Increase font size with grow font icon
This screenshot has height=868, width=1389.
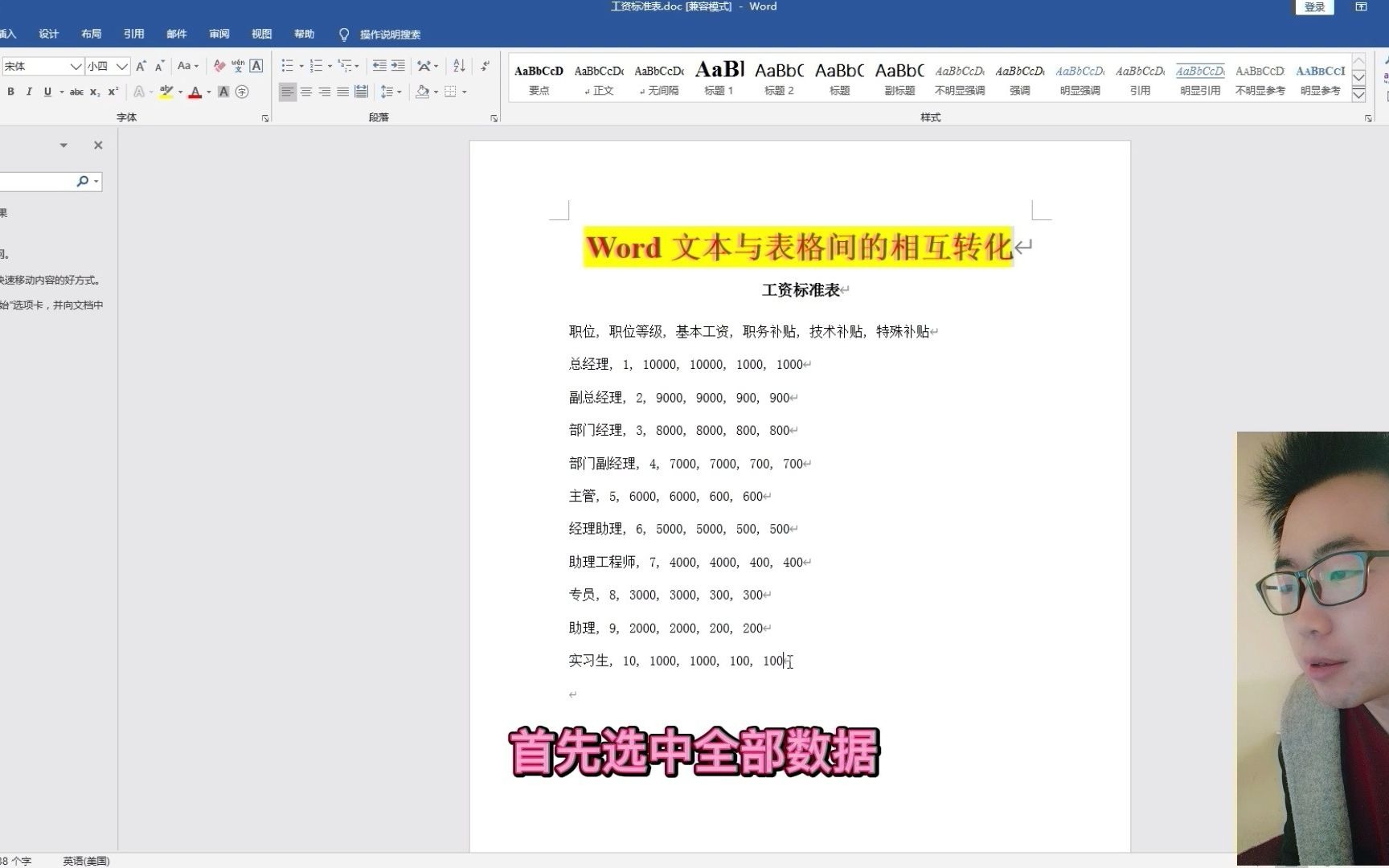pos(141,66)
